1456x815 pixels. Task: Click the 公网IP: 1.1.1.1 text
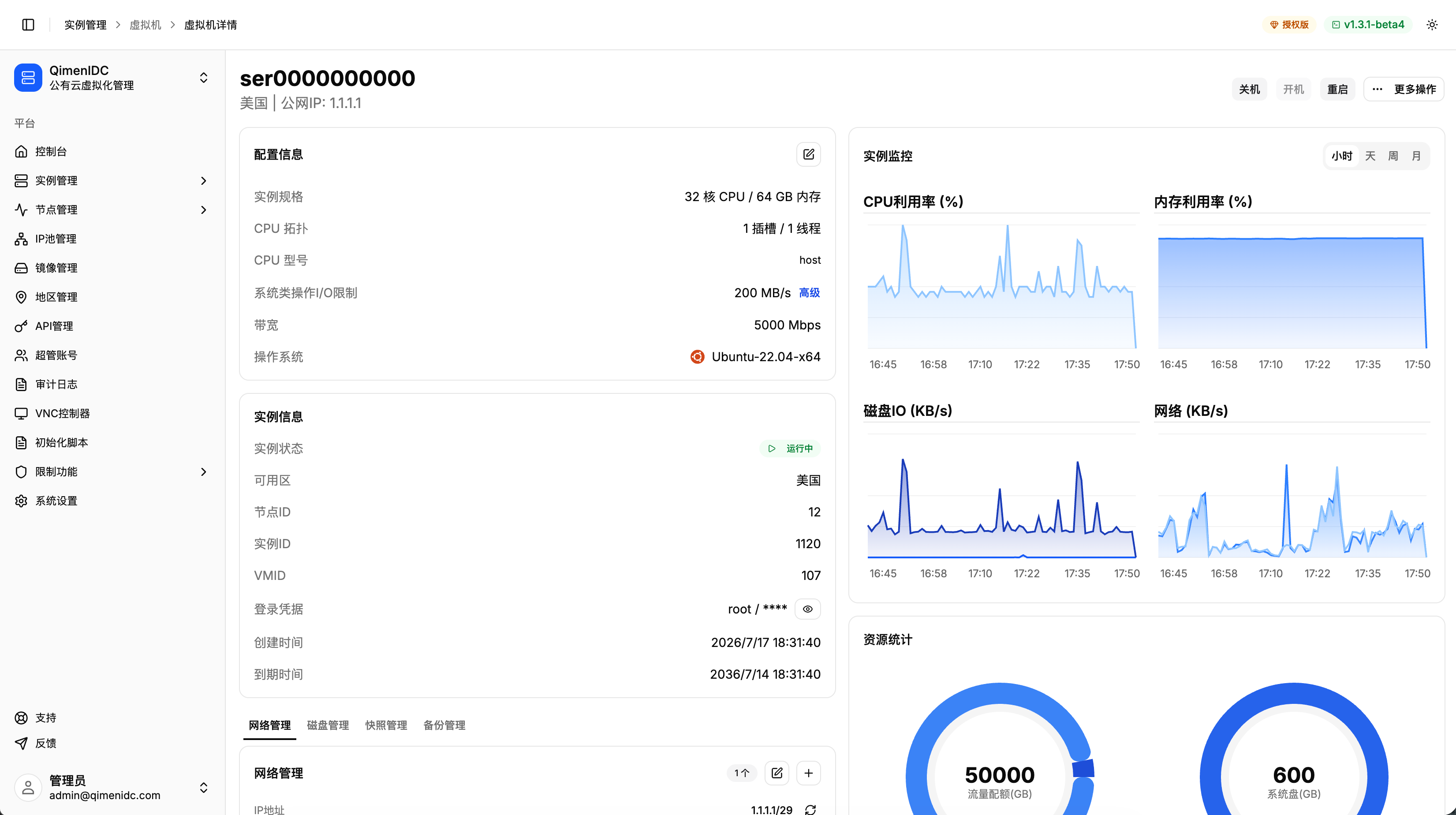point(321,104)
